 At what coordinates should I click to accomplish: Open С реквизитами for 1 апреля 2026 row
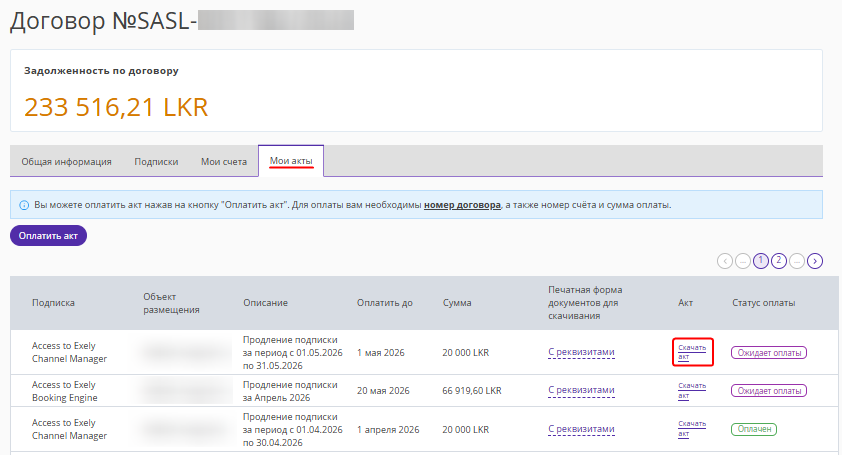pos(581,429)
